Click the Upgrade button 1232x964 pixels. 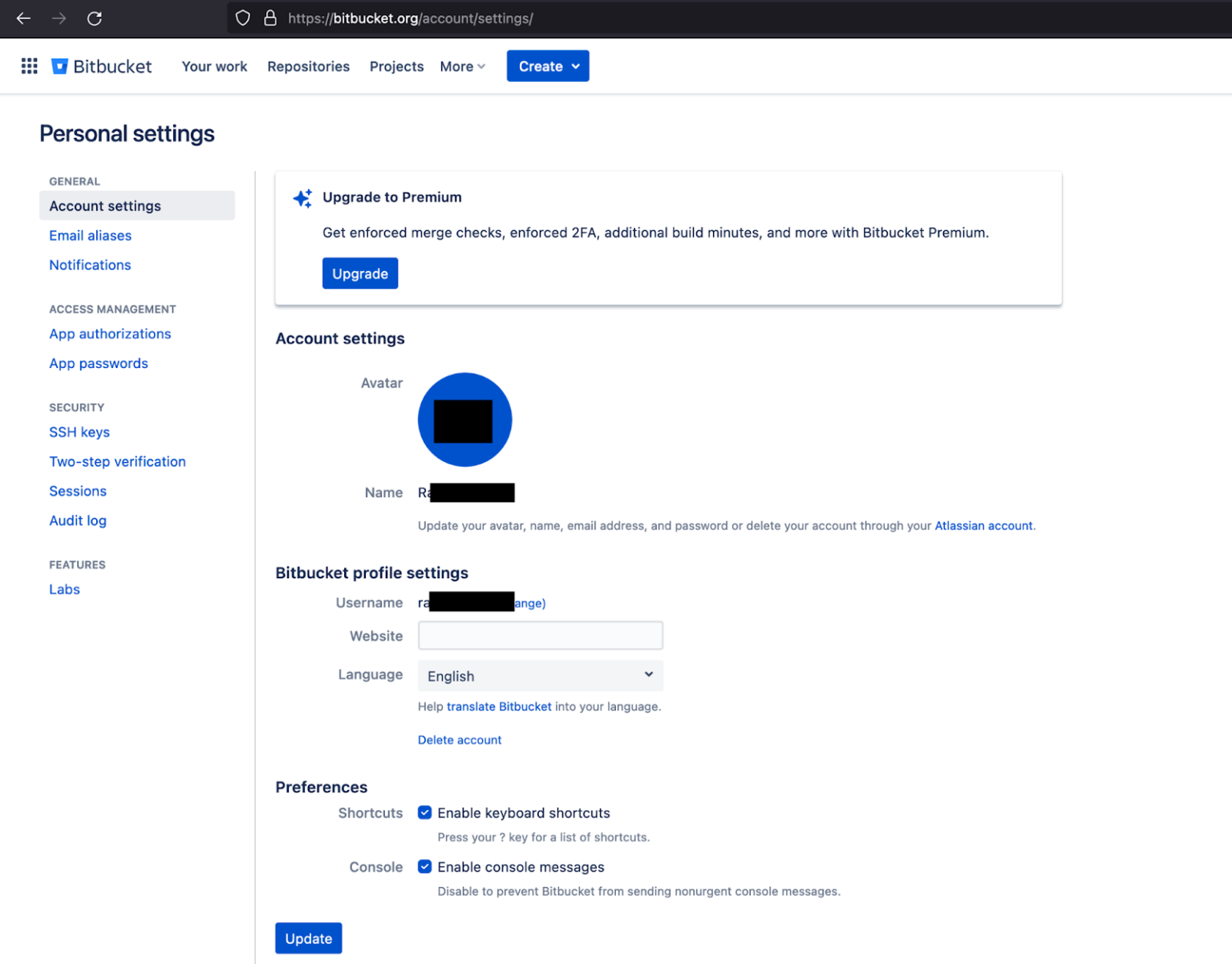(x=359, y=273)
